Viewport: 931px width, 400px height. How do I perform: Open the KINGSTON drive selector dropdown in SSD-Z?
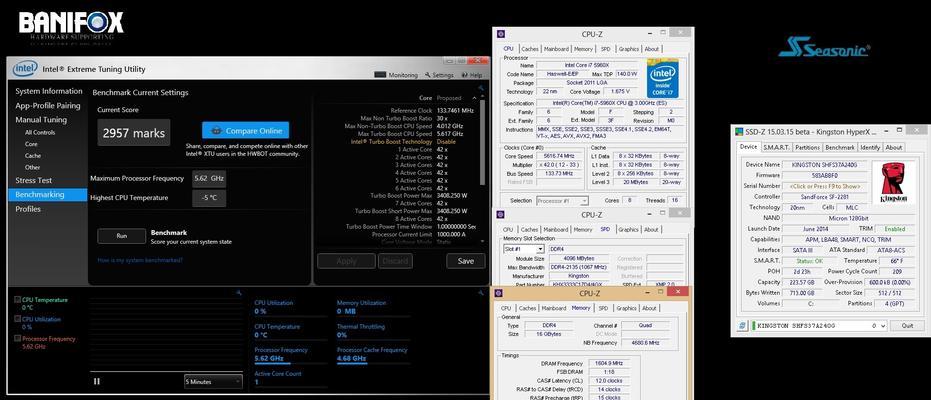(819, 326)
